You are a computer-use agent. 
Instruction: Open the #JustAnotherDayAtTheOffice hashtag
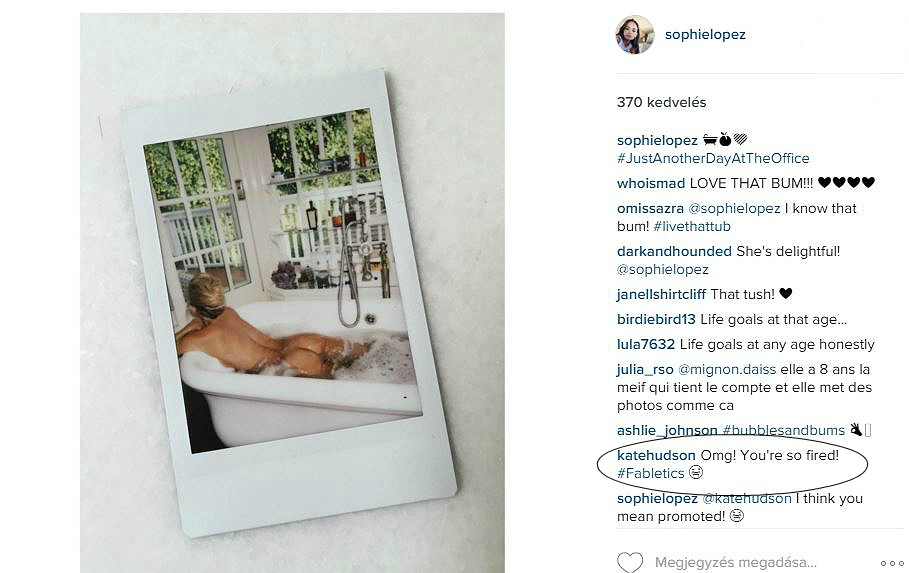point(713,158)
